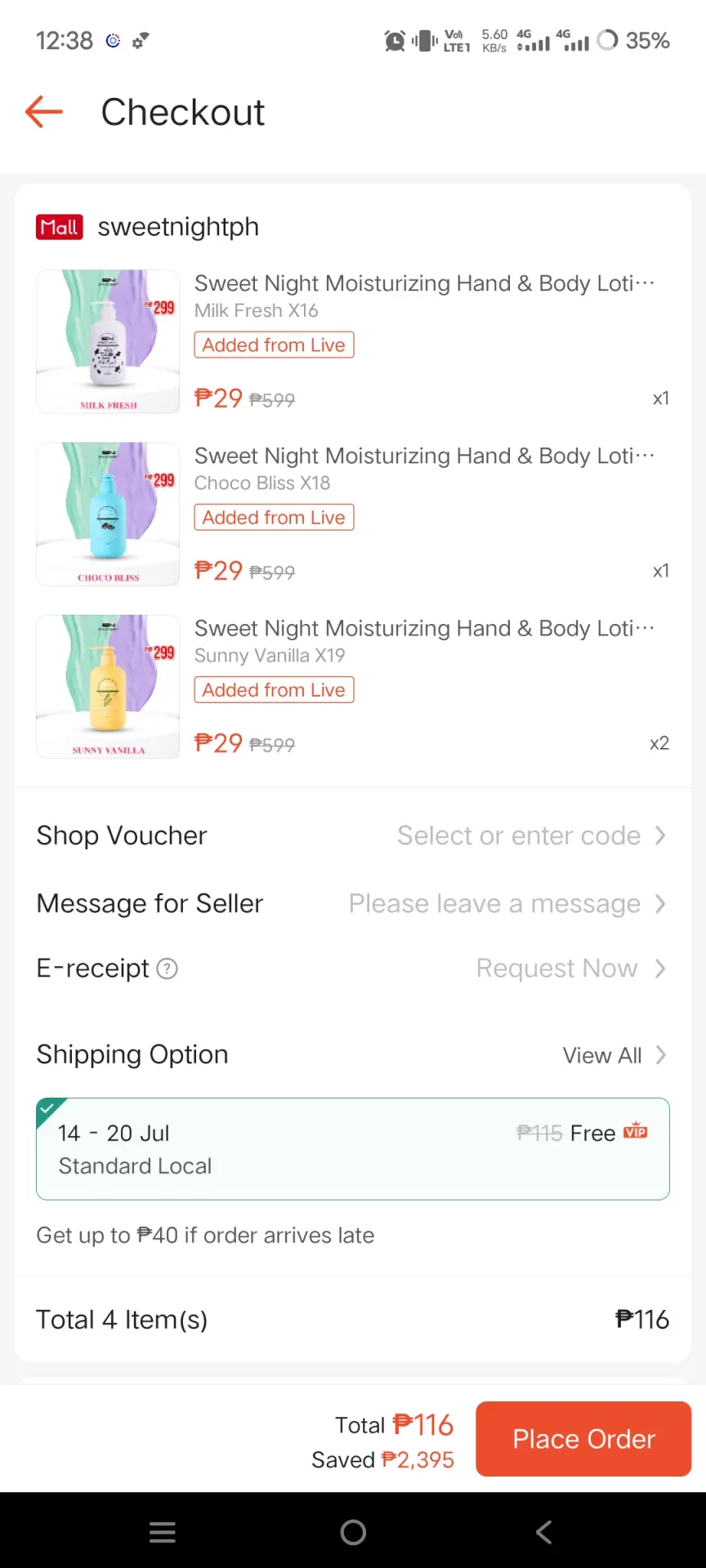Open the E-receipt help question mark icon

[x=167, y=969]
